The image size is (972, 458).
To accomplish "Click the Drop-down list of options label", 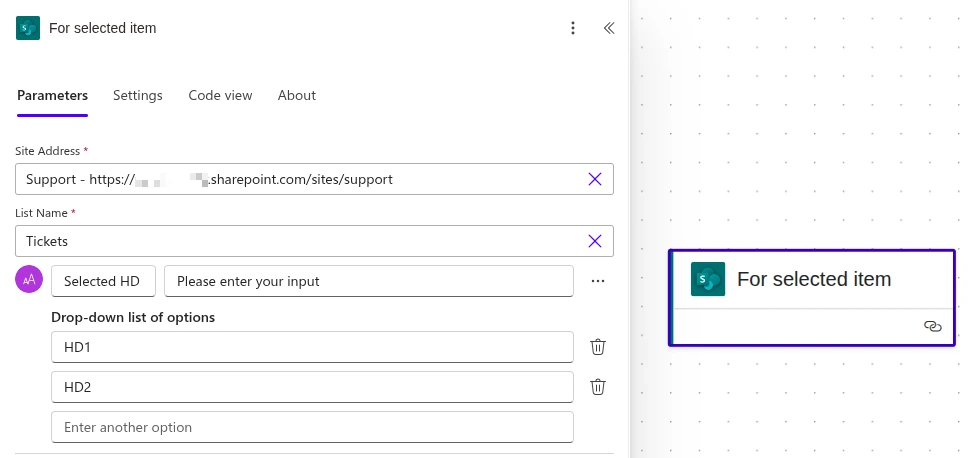I will [x=133, y=317].
